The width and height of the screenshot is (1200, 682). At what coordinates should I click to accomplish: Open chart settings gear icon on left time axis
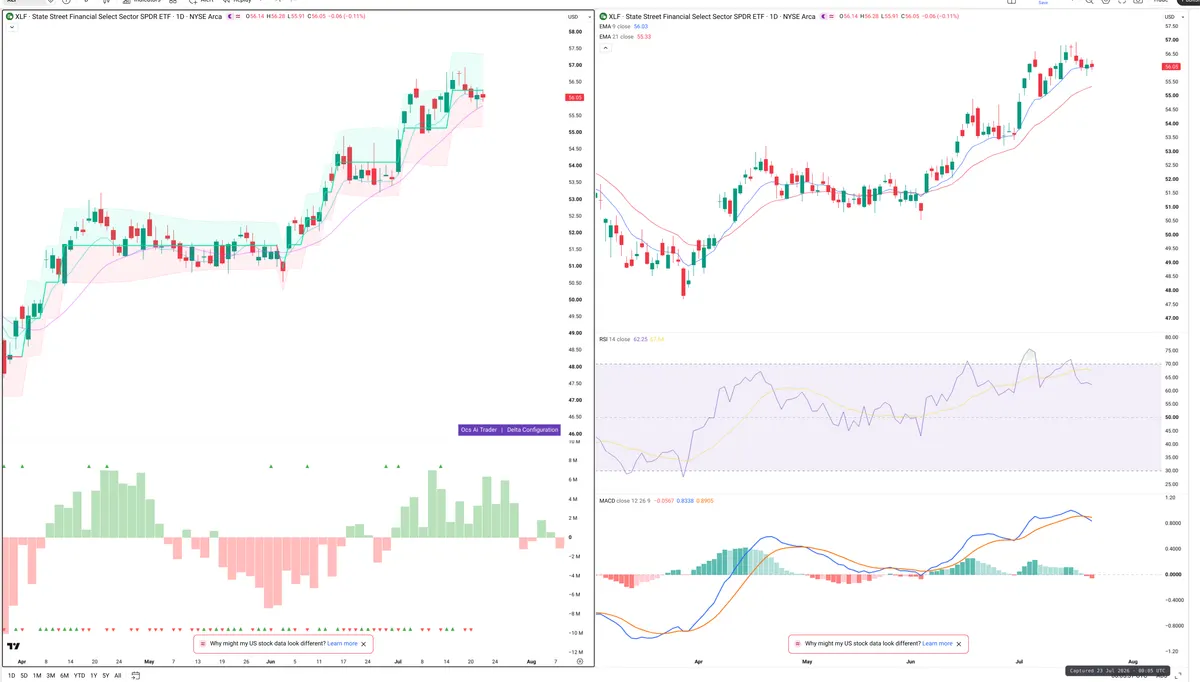tap(580, 662)
